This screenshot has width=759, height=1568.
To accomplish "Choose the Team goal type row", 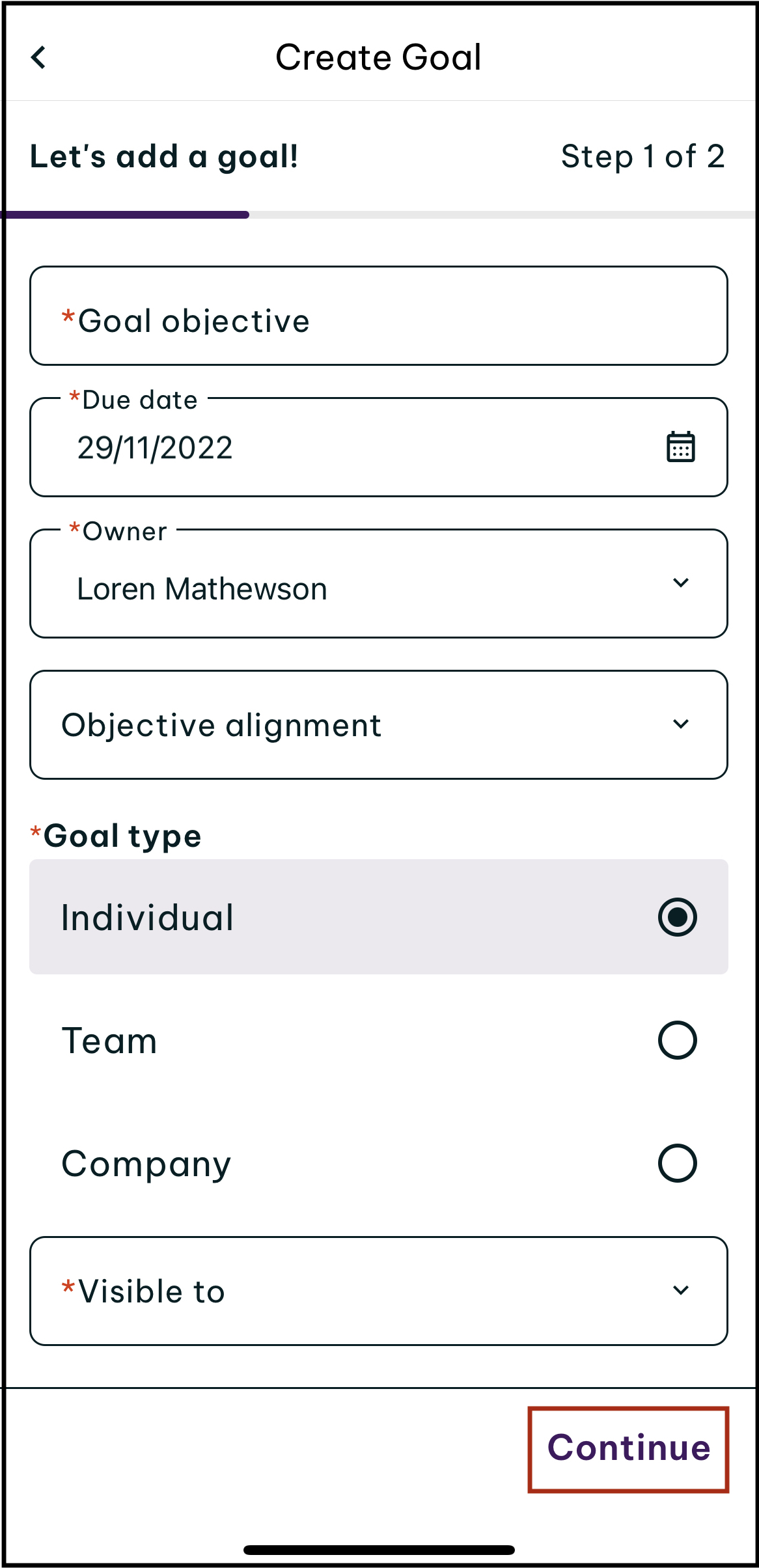I will click(x=379, y=1040).
